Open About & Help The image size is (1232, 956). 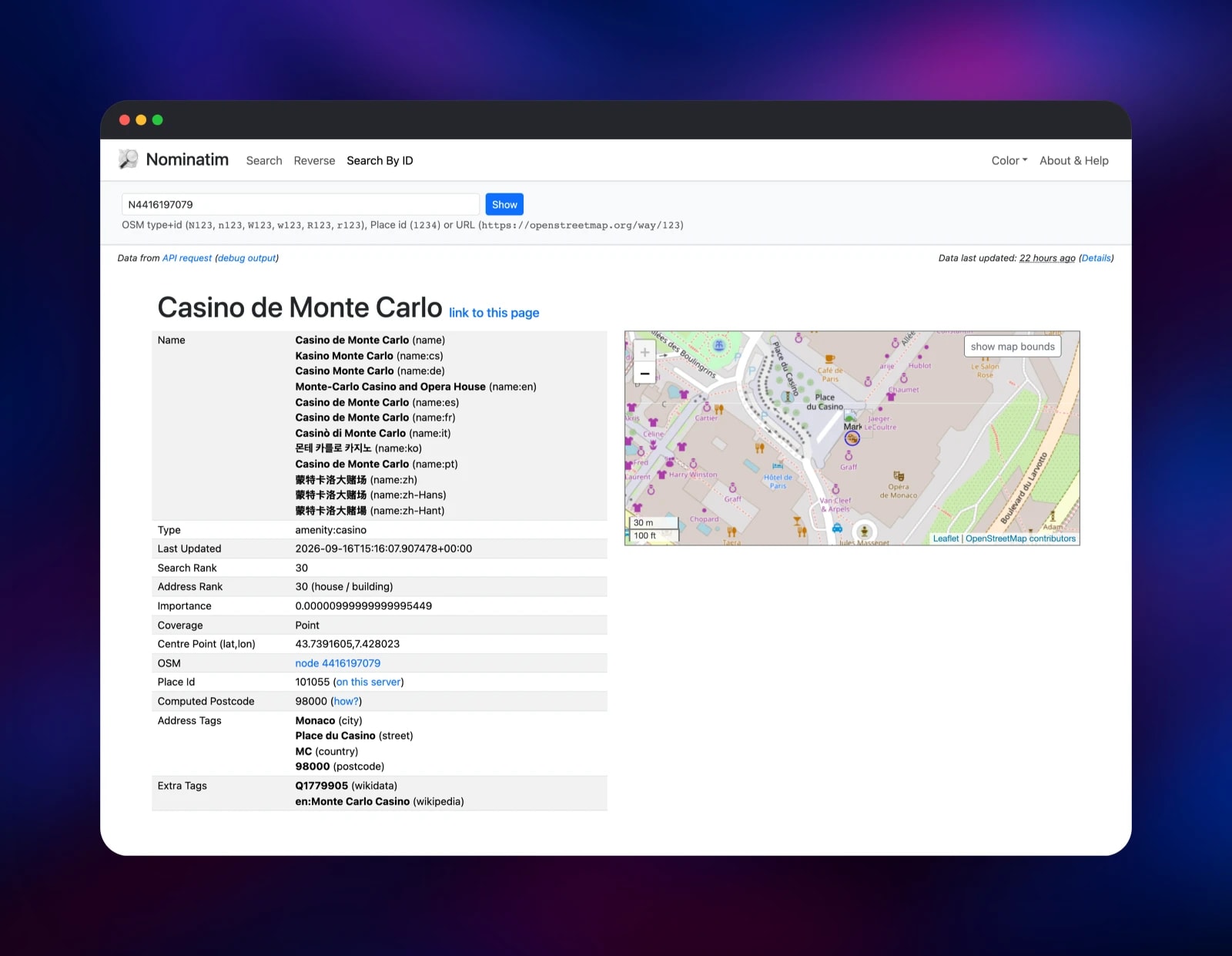pos(1074,160)
